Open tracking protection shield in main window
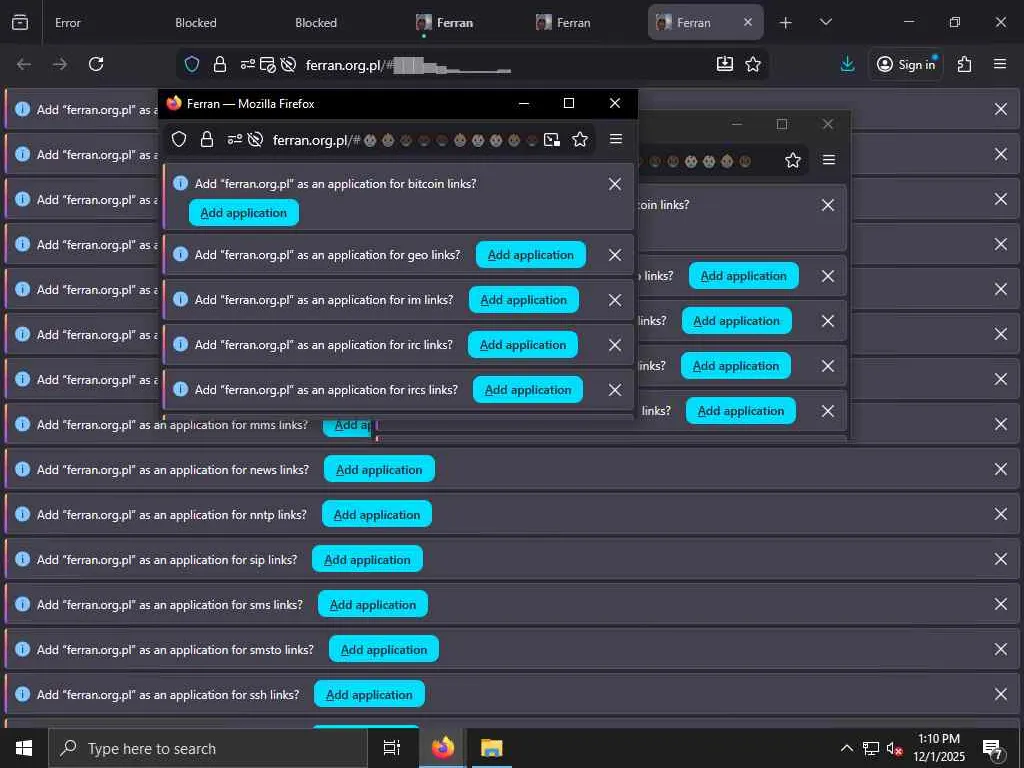The height and width of the screenshot is (768, 1024). pyautogui.click(x=191, y=64)
